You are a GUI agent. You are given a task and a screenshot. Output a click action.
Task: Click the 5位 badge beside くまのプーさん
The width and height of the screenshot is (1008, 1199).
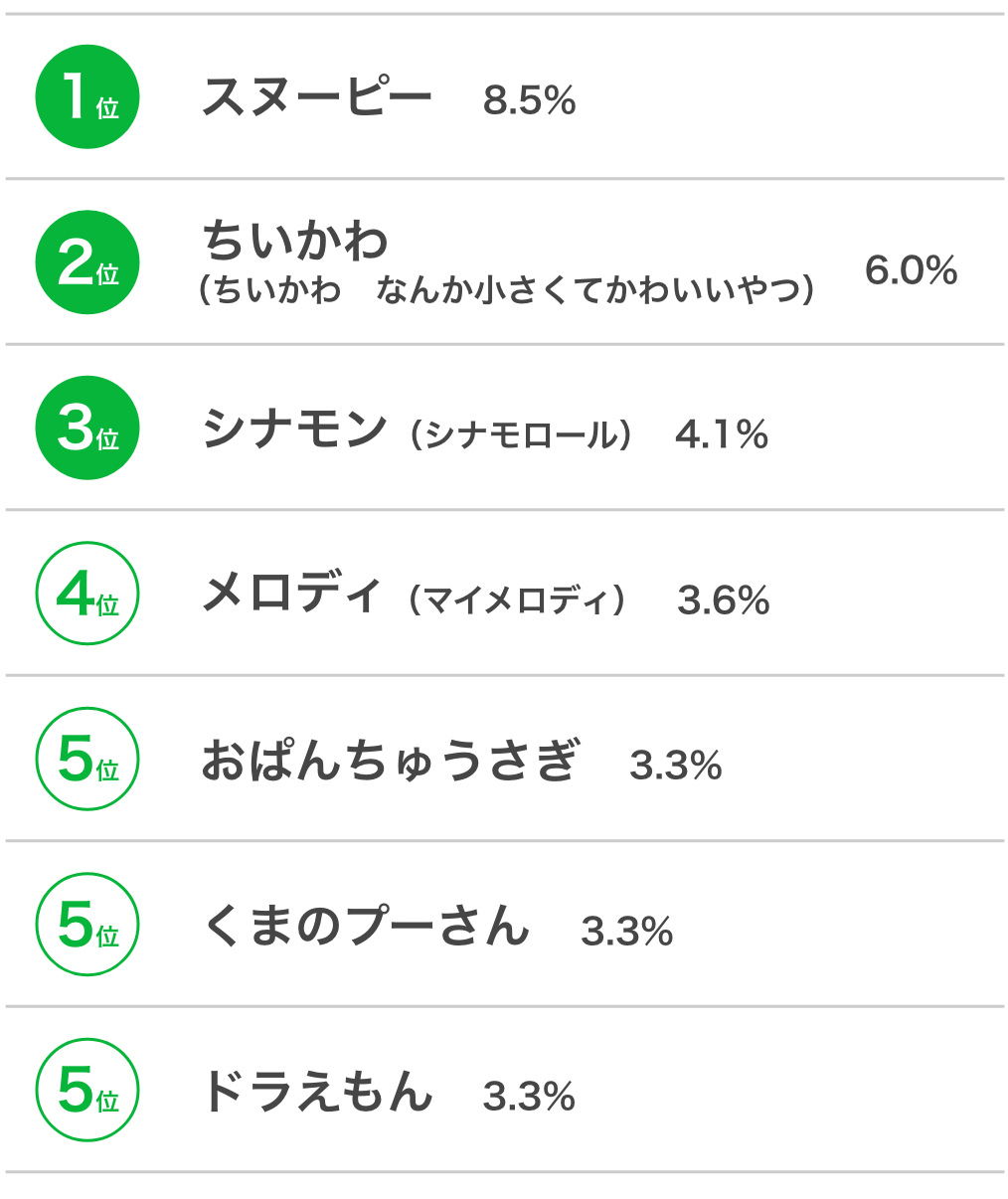87,925
